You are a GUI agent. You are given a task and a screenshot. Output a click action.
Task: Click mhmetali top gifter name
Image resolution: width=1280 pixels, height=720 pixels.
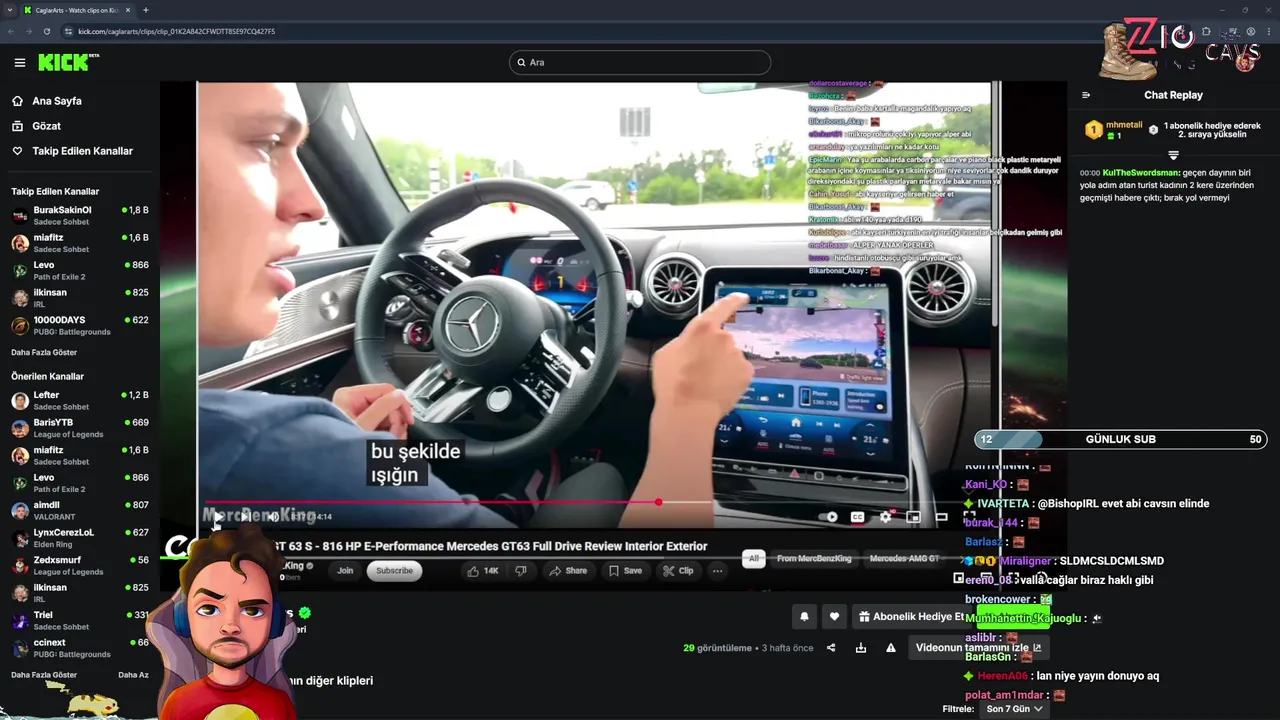coord(1124,125)
